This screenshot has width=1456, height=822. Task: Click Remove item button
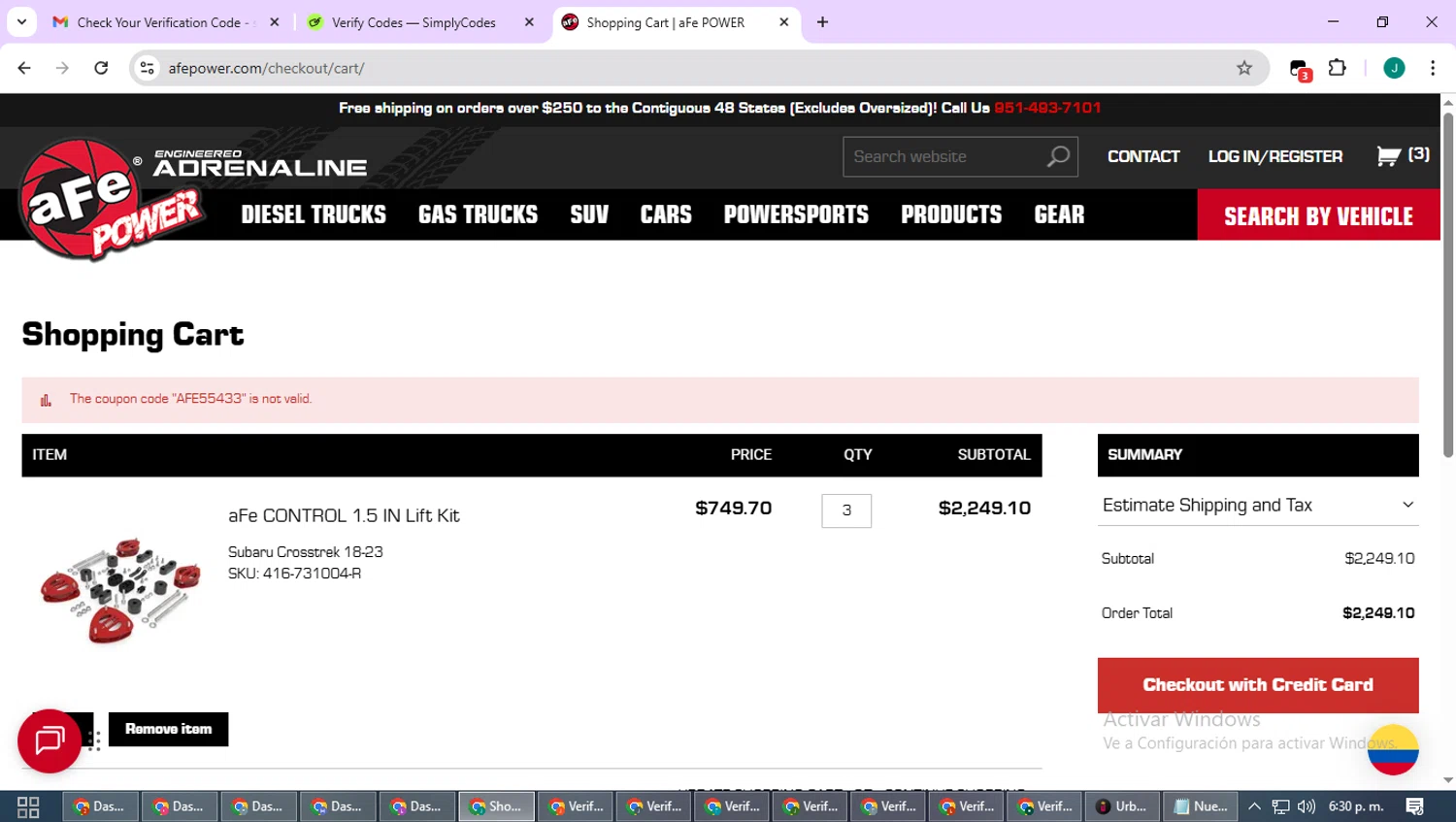tap(168, 729)
